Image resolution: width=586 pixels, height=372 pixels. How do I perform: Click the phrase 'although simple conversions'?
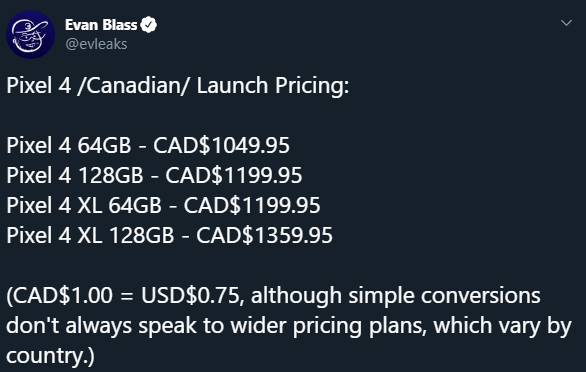tap(396, 297)
